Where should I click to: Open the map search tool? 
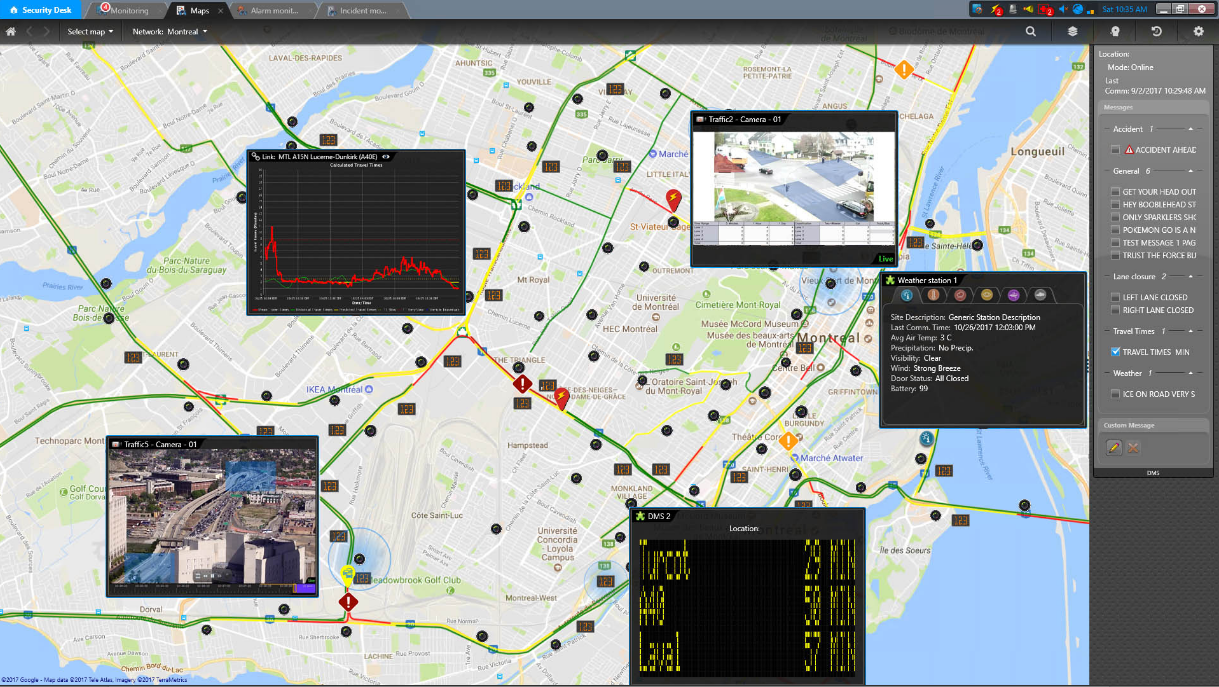coord(1031,31)
